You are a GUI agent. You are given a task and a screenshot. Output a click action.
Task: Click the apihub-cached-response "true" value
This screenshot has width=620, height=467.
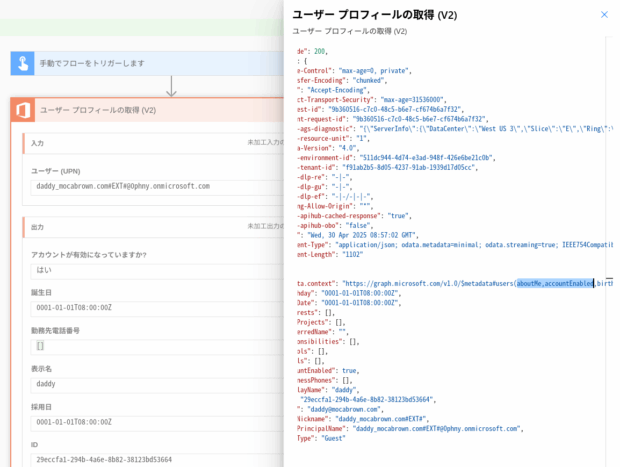pos(399,216)
